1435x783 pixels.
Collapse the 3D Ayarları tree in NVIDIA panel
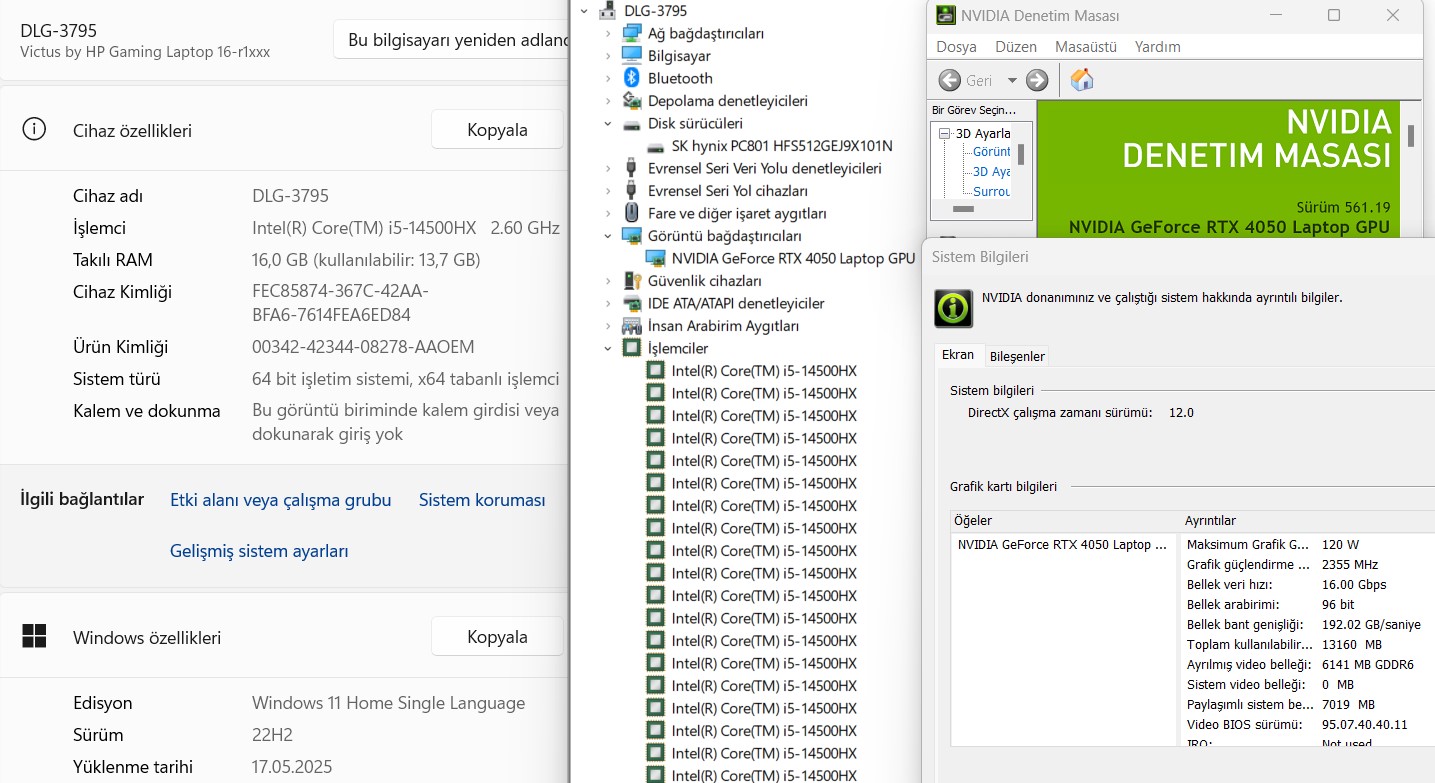point(943,133)
